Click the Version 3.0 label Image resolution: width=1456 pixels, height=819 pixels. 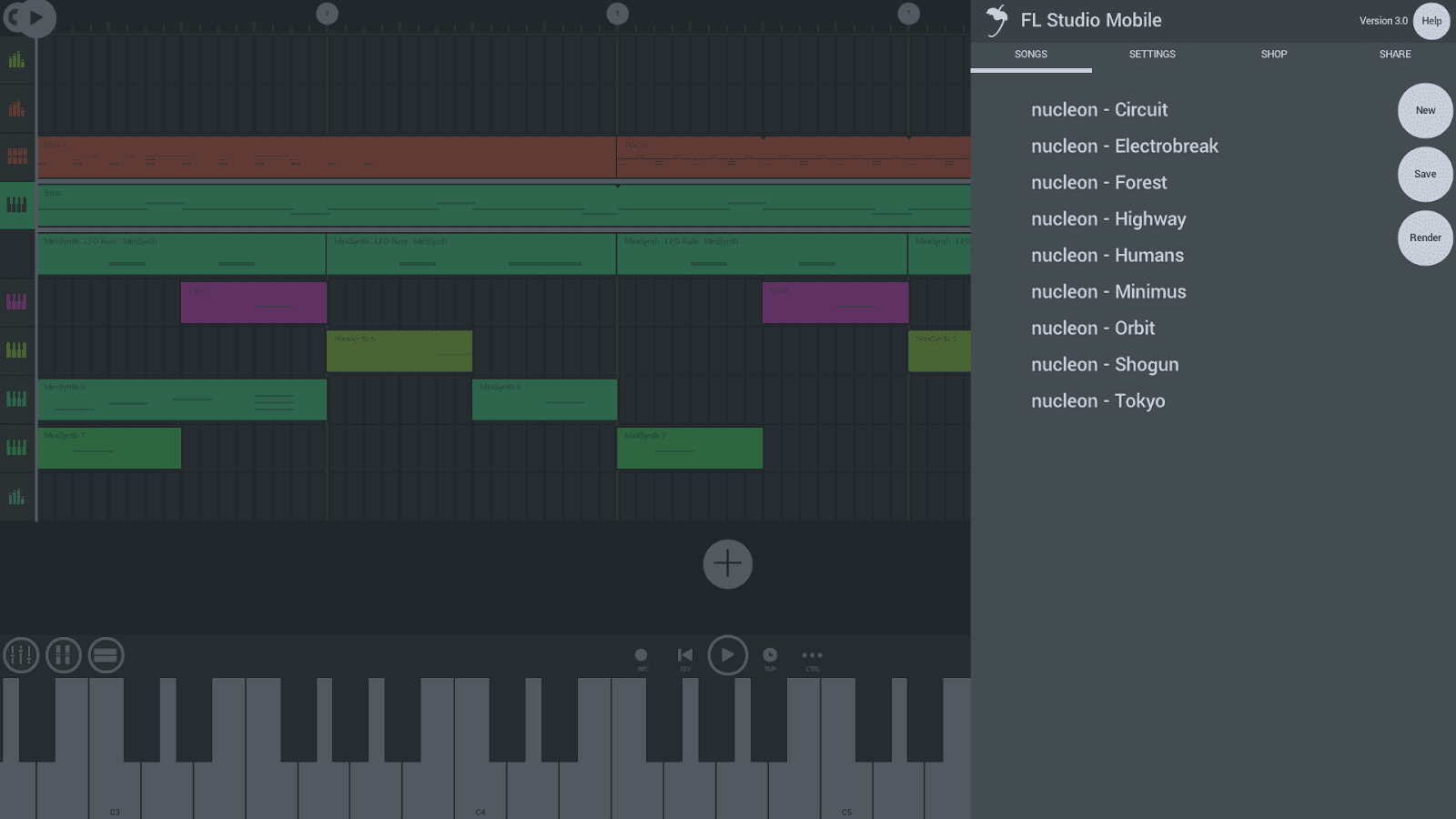click(x=1383, y=21)
